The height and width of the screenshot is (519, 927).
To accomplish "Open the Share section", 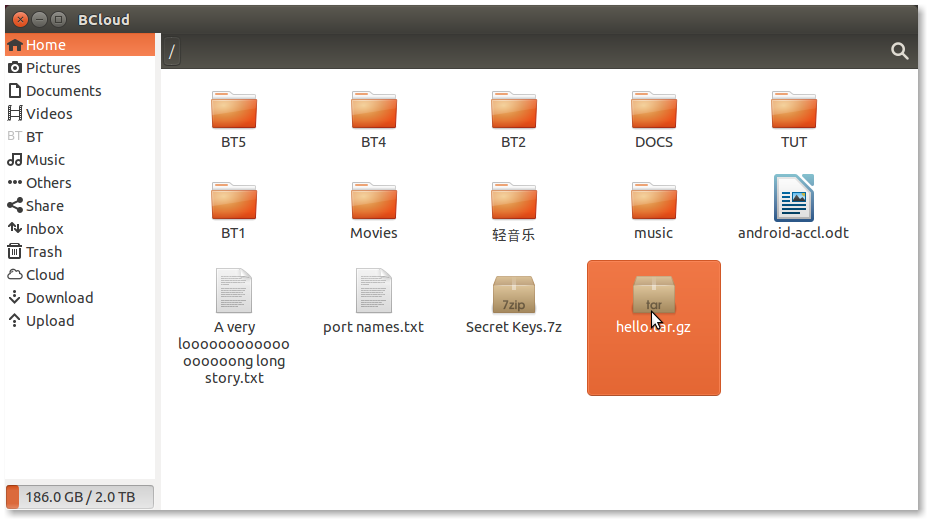I will tap(80, 206).
